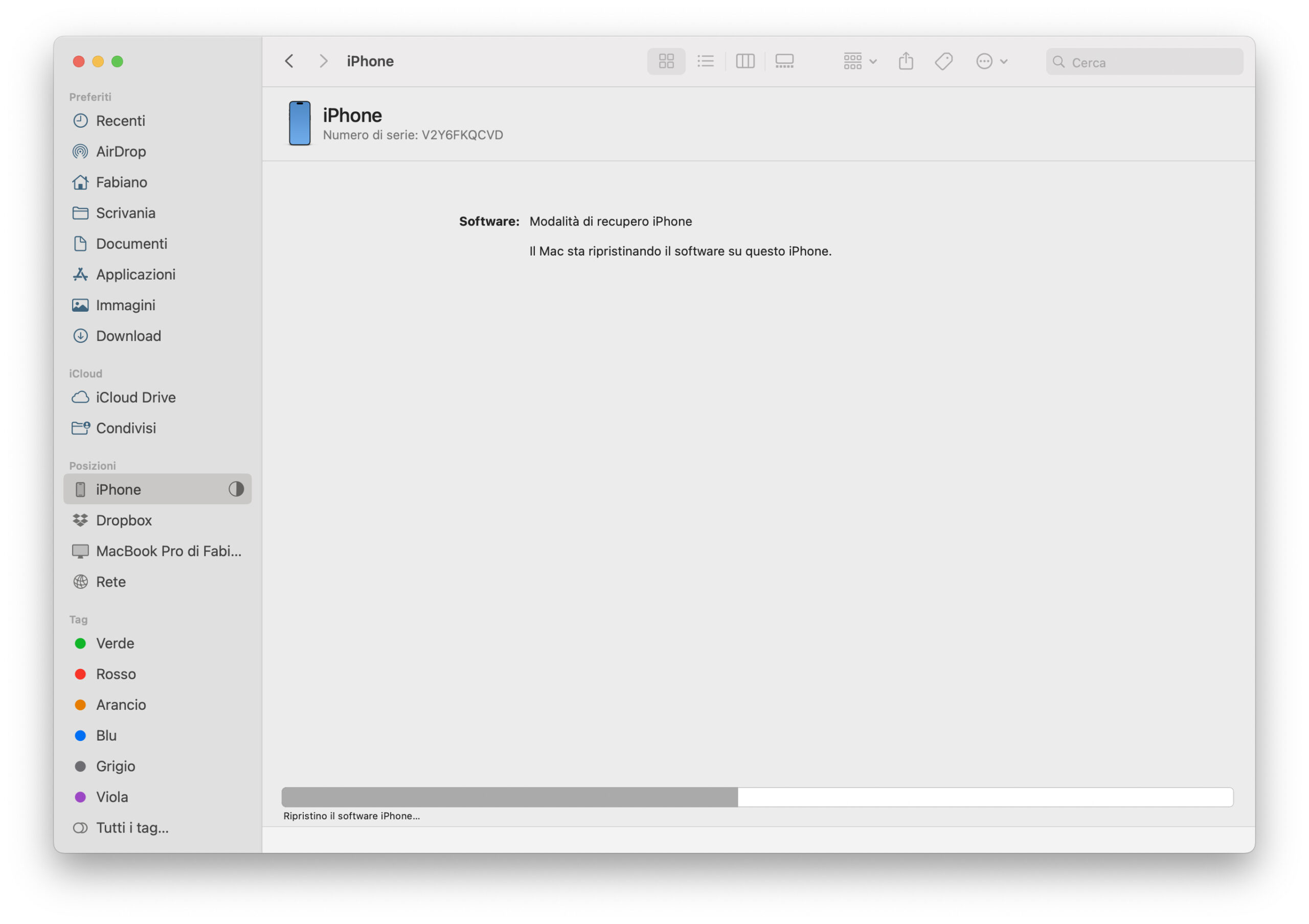The width and height of the screenshot is (1309, 924).
Task: Click the Preferiti section header
Action: pos(90,97)
